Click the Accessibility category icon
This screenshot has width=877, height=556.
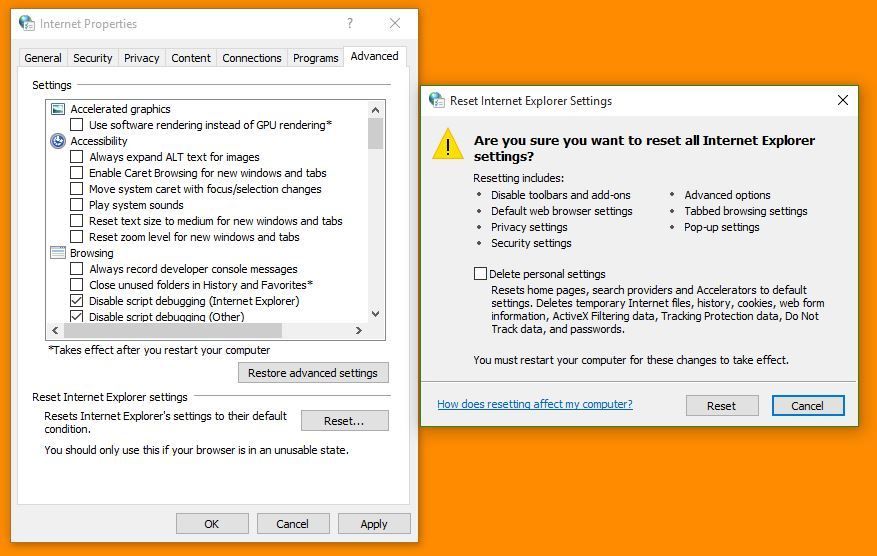[58, 141]
